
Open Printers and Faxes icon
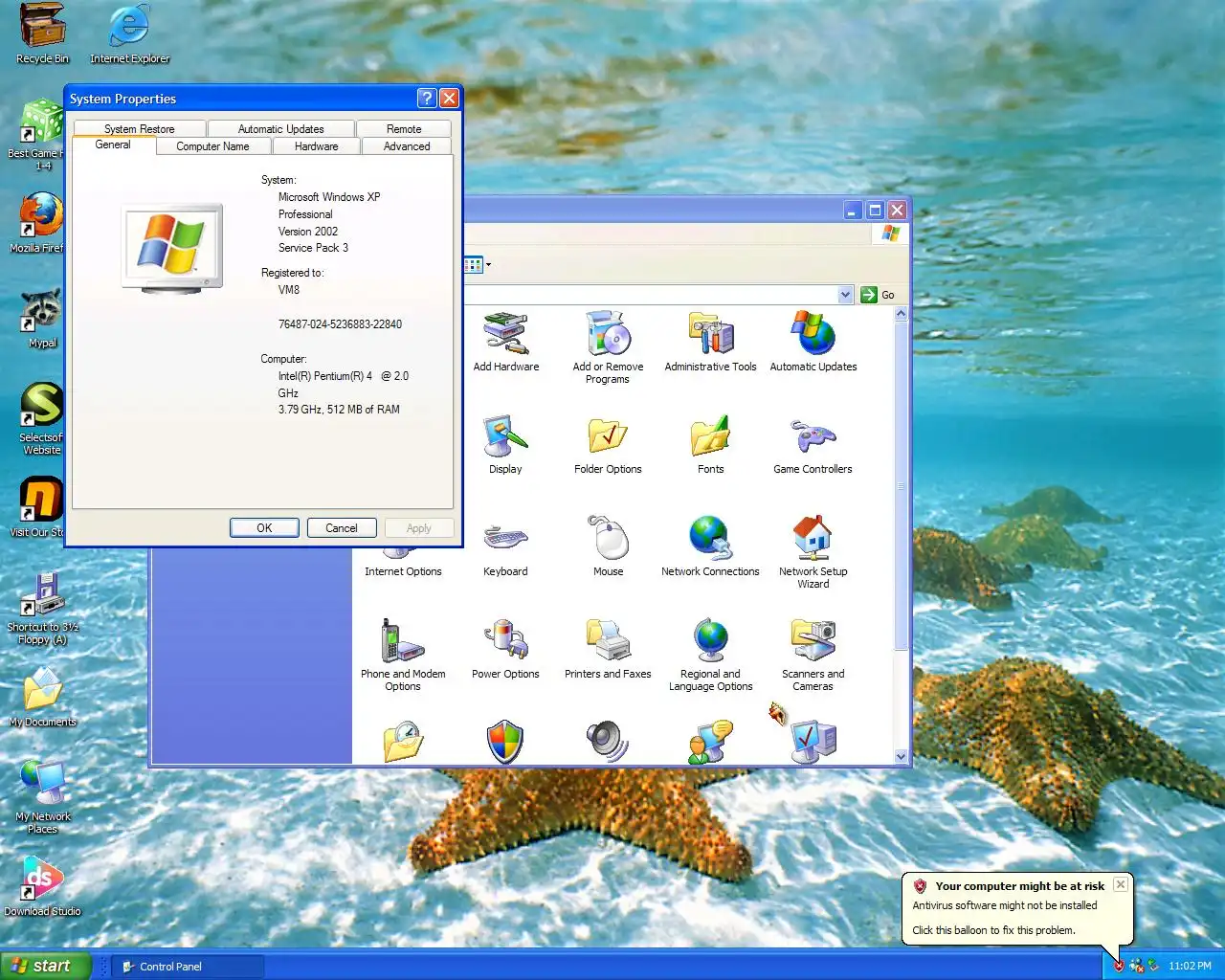[608, 649]
